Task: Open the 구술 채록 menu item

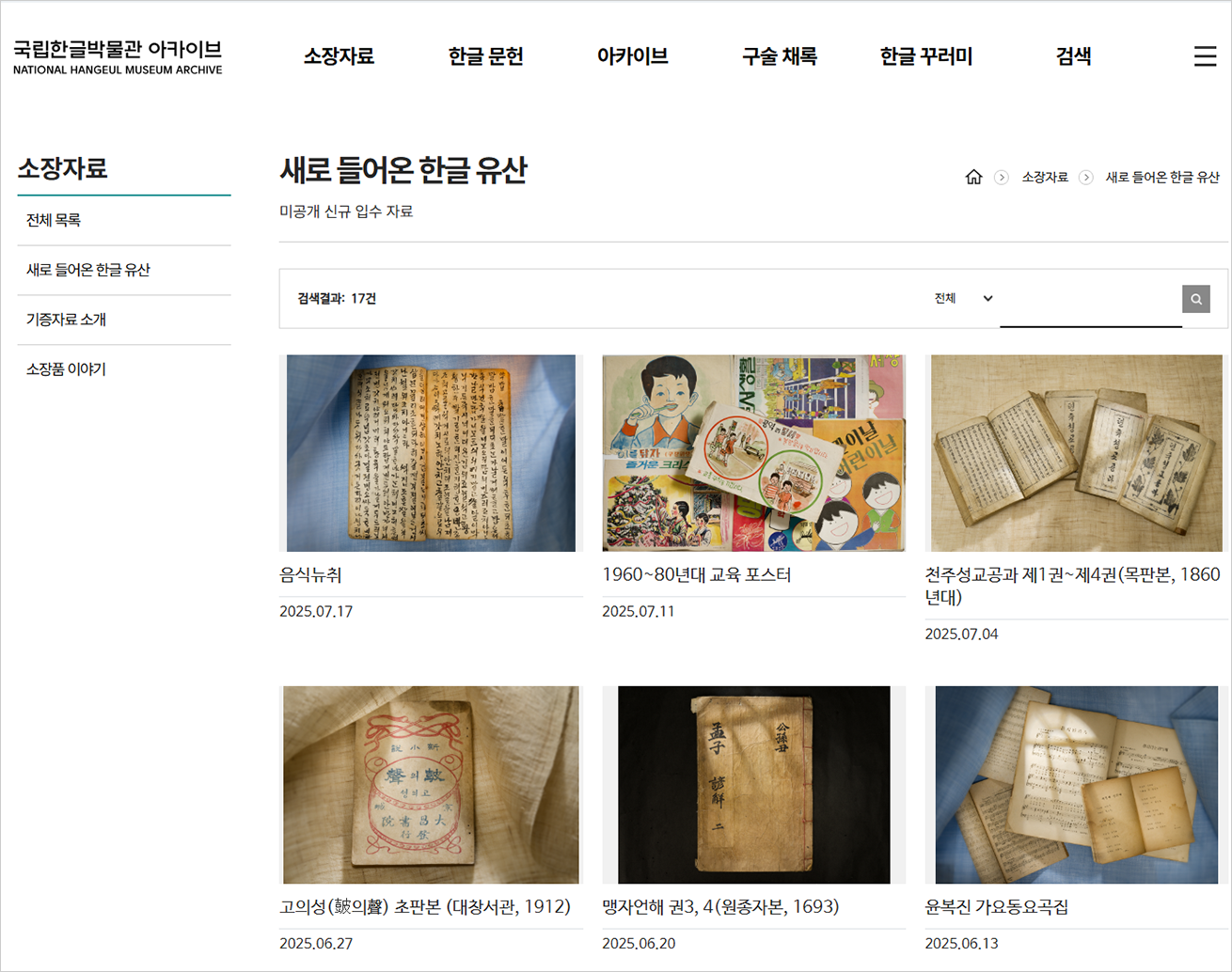Action: (x=779, y=56)
